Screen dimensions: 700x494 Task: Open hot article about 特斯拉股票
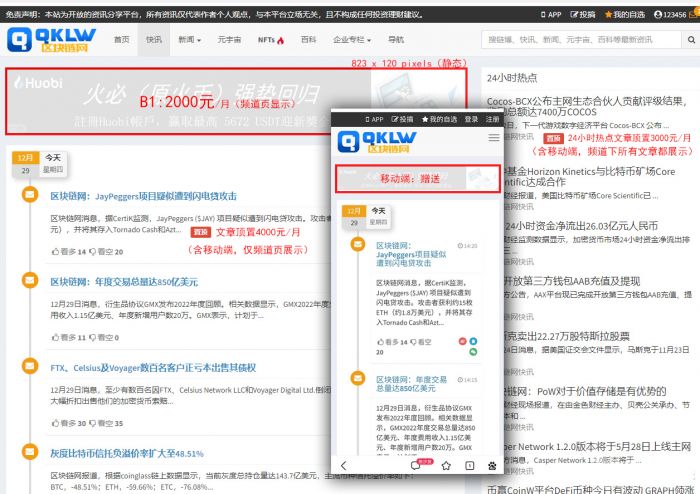click(x=567, y=336)
